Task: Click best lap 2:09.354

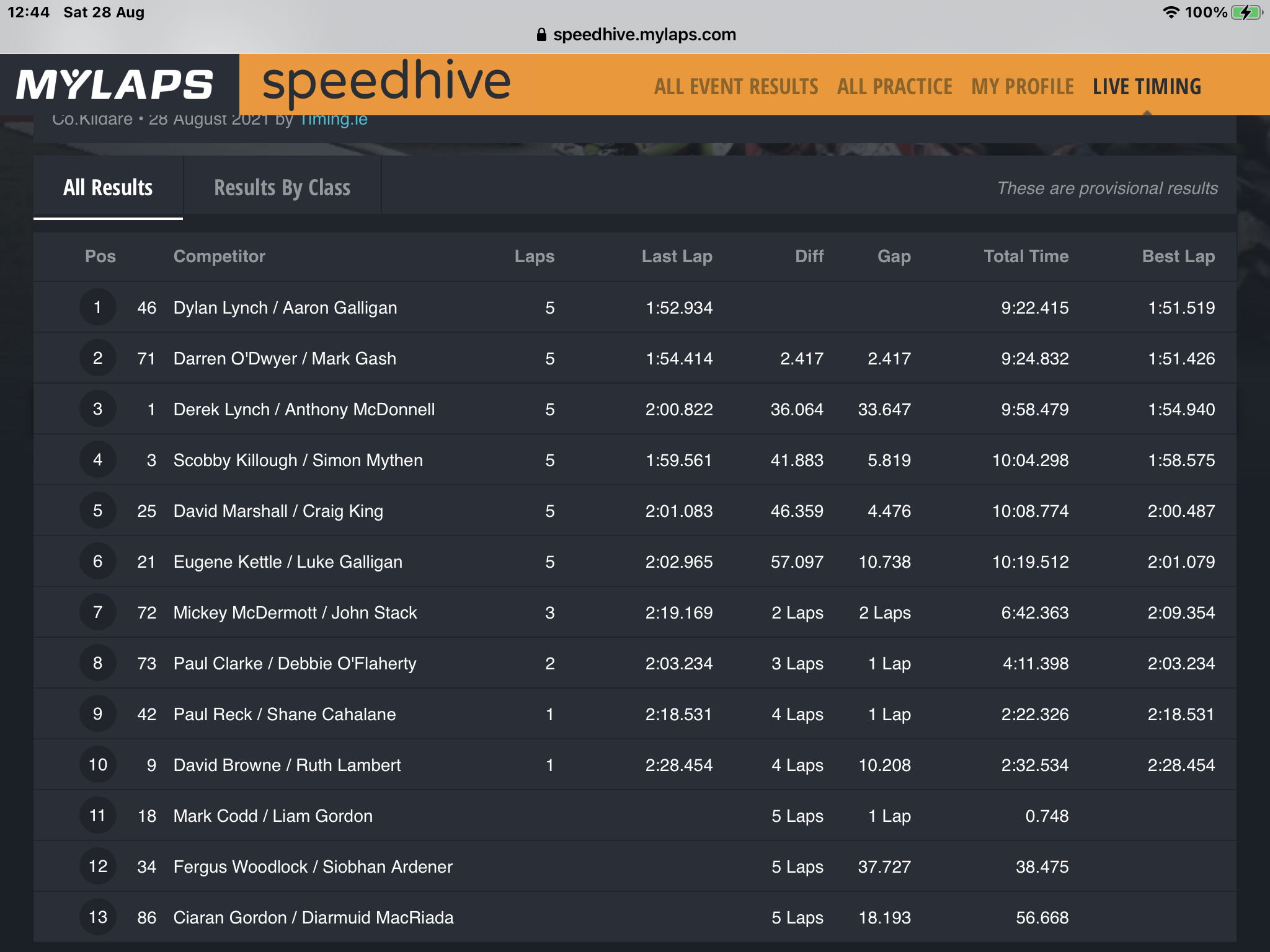Action: pos(1181,613)
